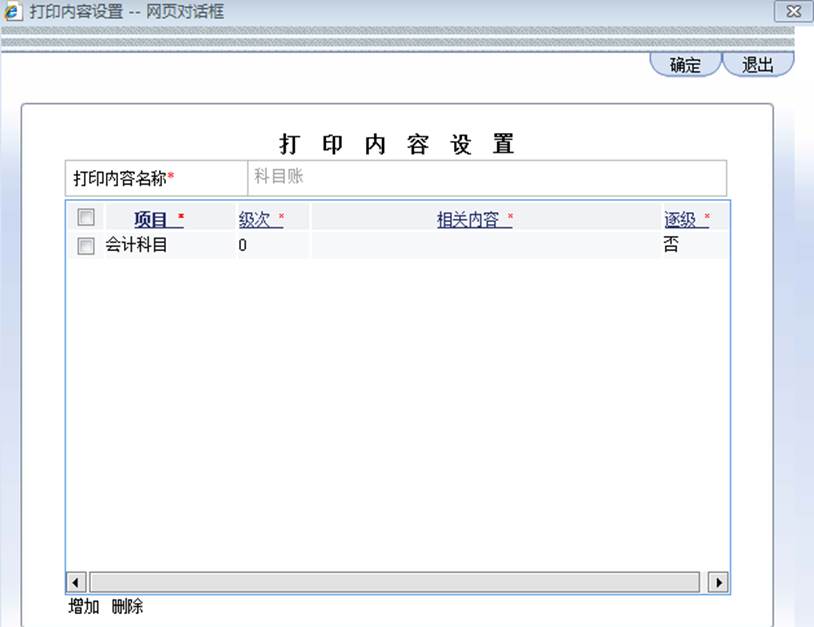814x627 pixels.
Task: Click the Internet Explorer icon in title bar
Action: point(12,11)
